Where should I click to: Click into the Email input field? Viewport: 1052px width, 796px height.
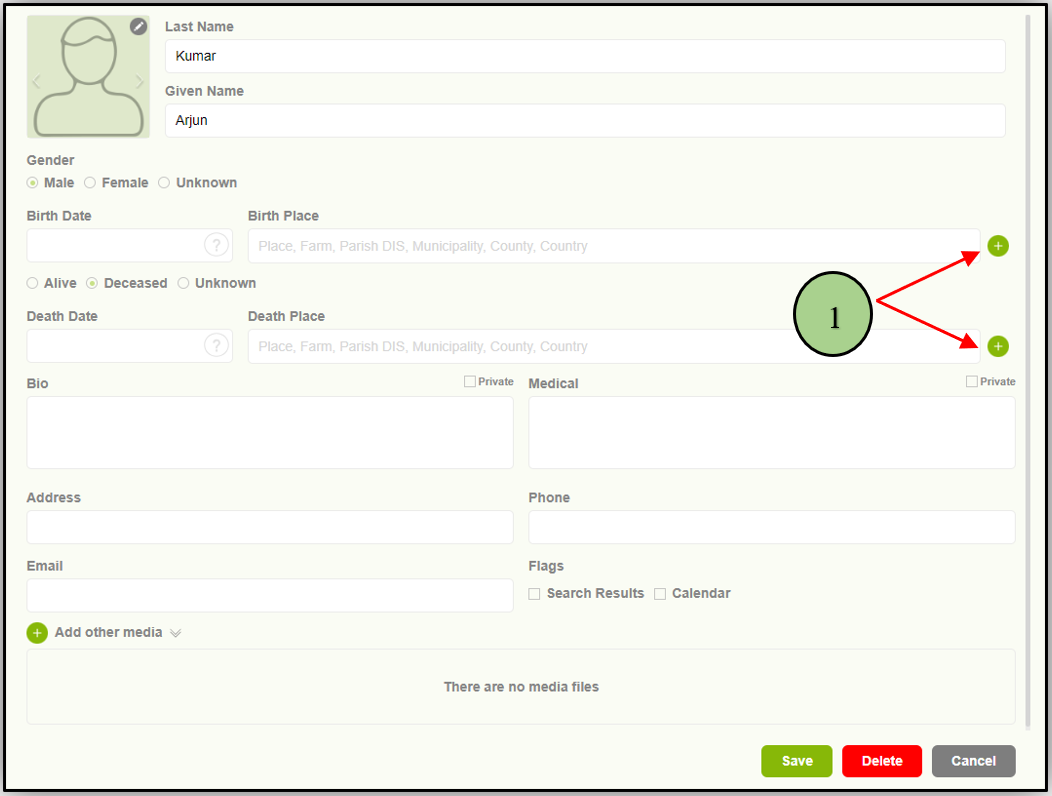coord(270,595)
